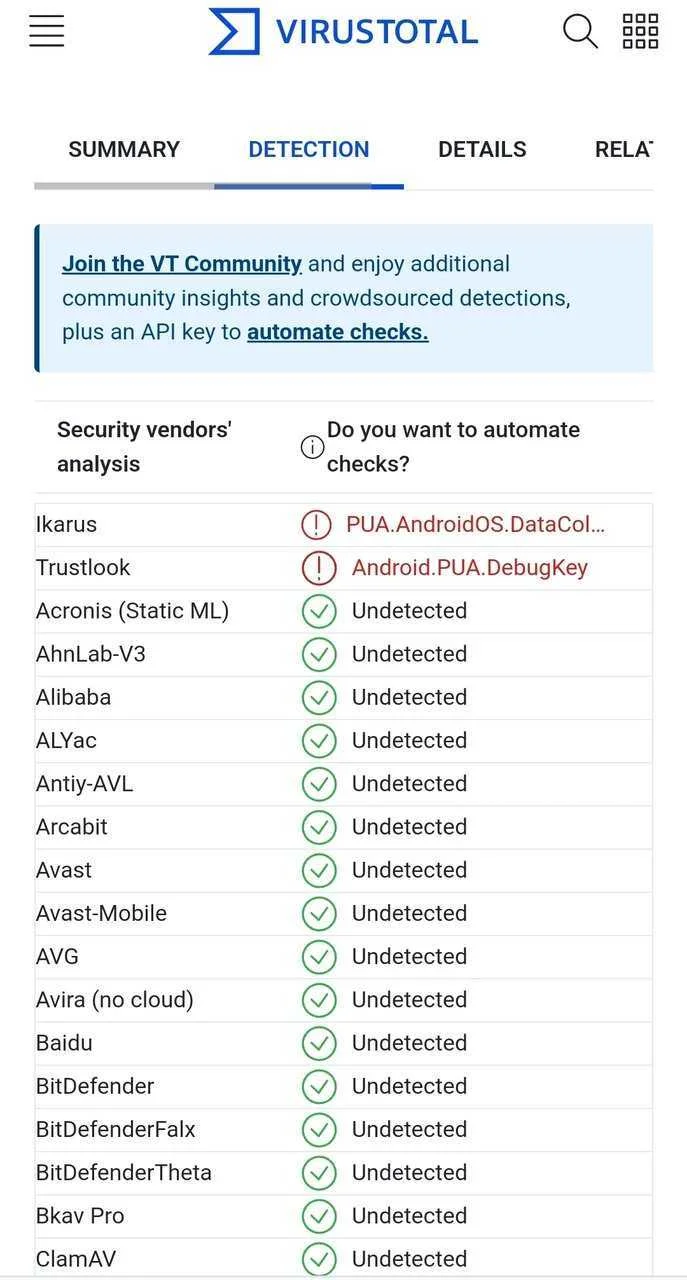Open the search magnifier icon
Image resolution: width=687 pixels, height=1280 pixels.
coord(580,31)
